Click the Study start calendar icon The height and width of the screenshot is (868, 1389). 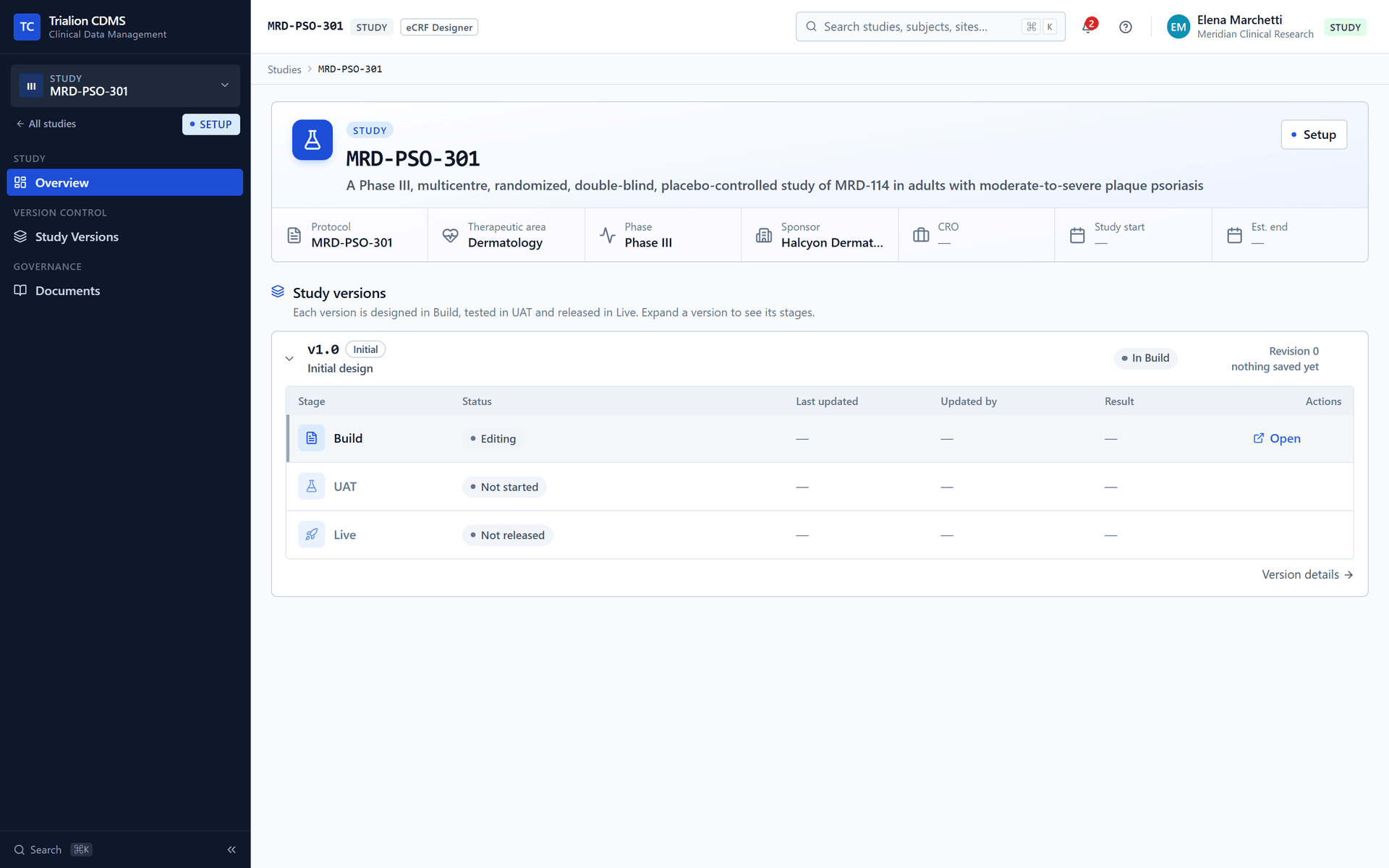1077,235
